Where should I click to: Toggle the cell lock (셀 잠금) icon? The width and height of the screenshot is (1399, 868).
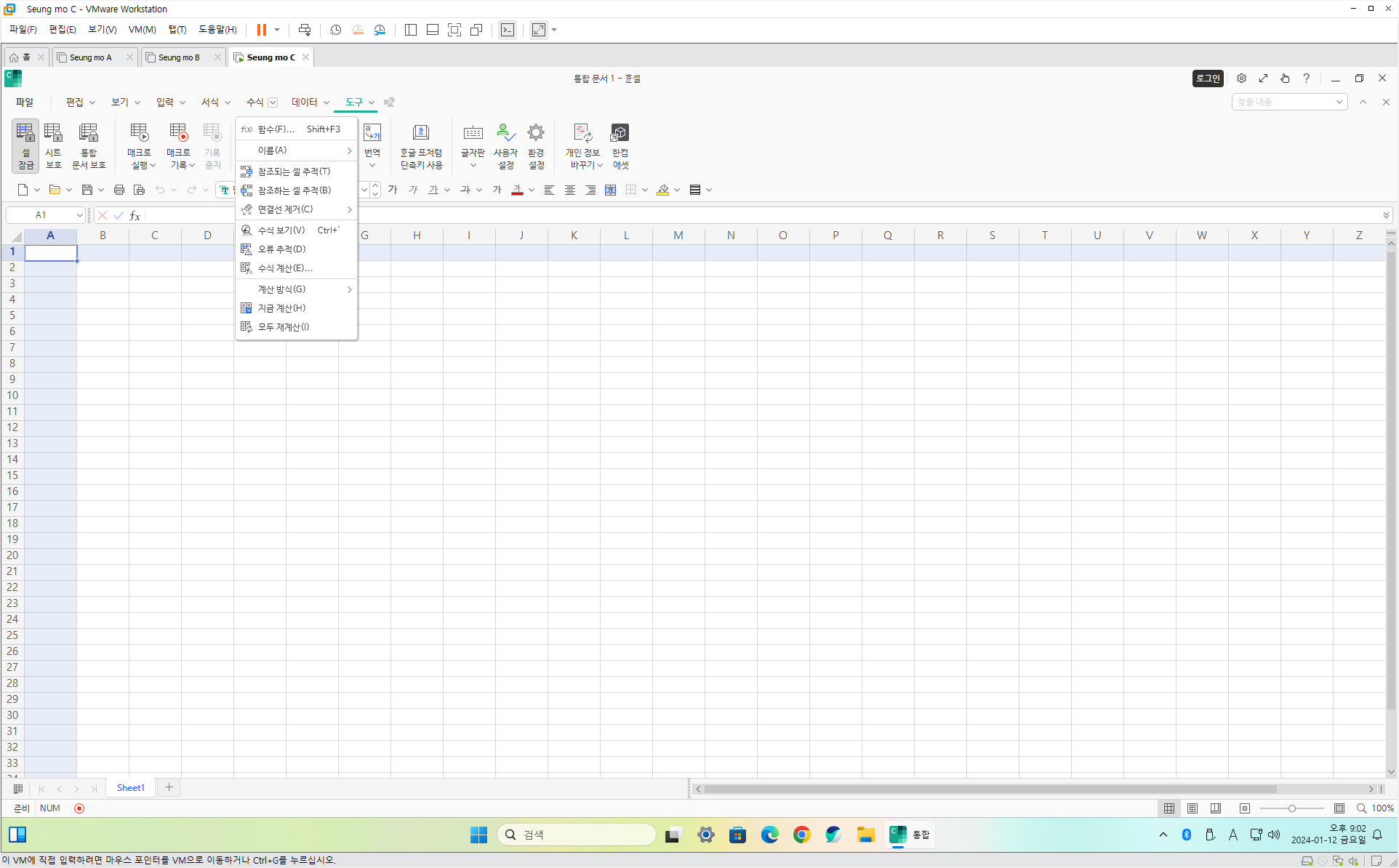(x=25, y=146)
